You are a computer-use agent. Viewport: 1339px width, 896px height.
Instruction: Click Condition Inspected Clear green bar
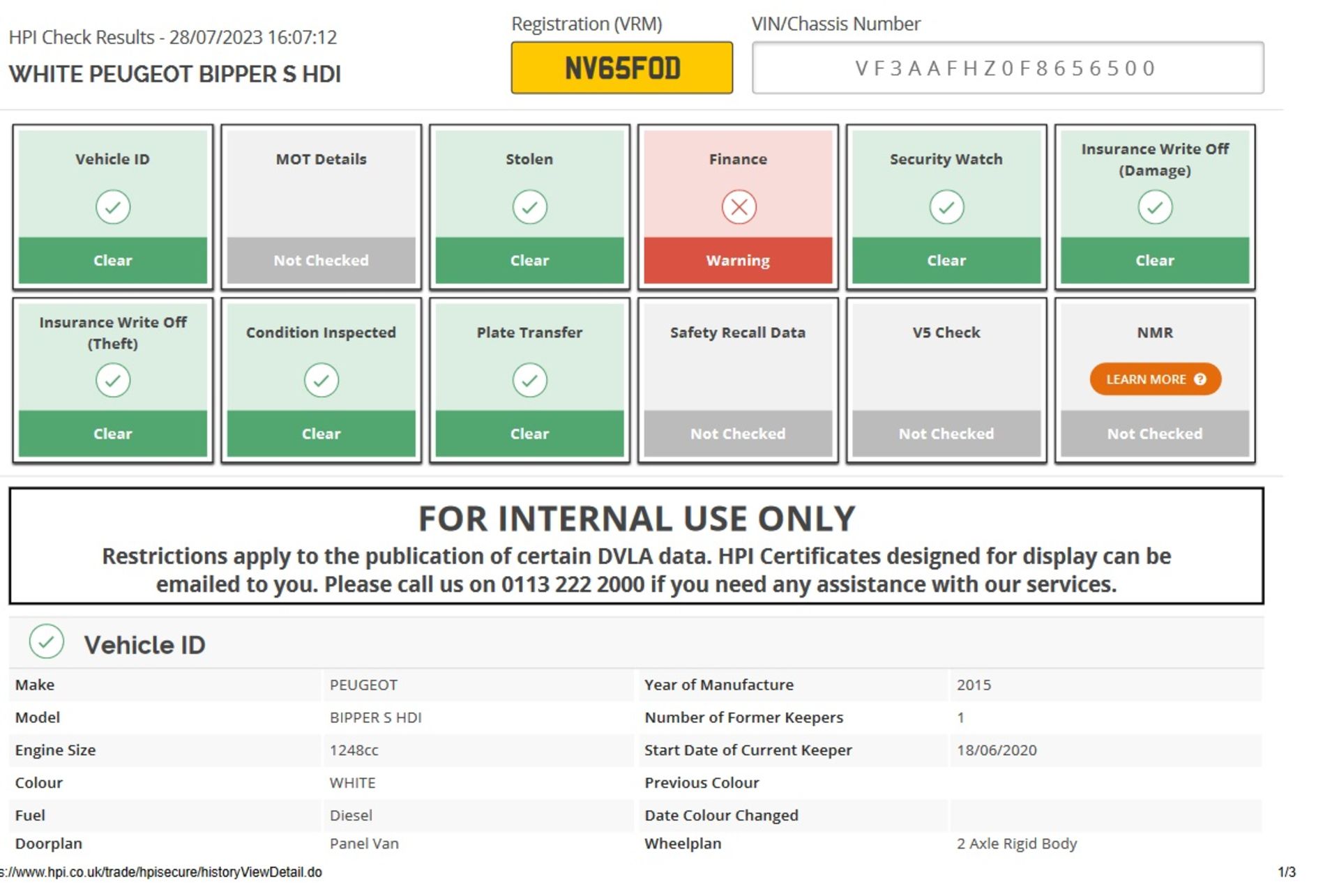[321, 434]
